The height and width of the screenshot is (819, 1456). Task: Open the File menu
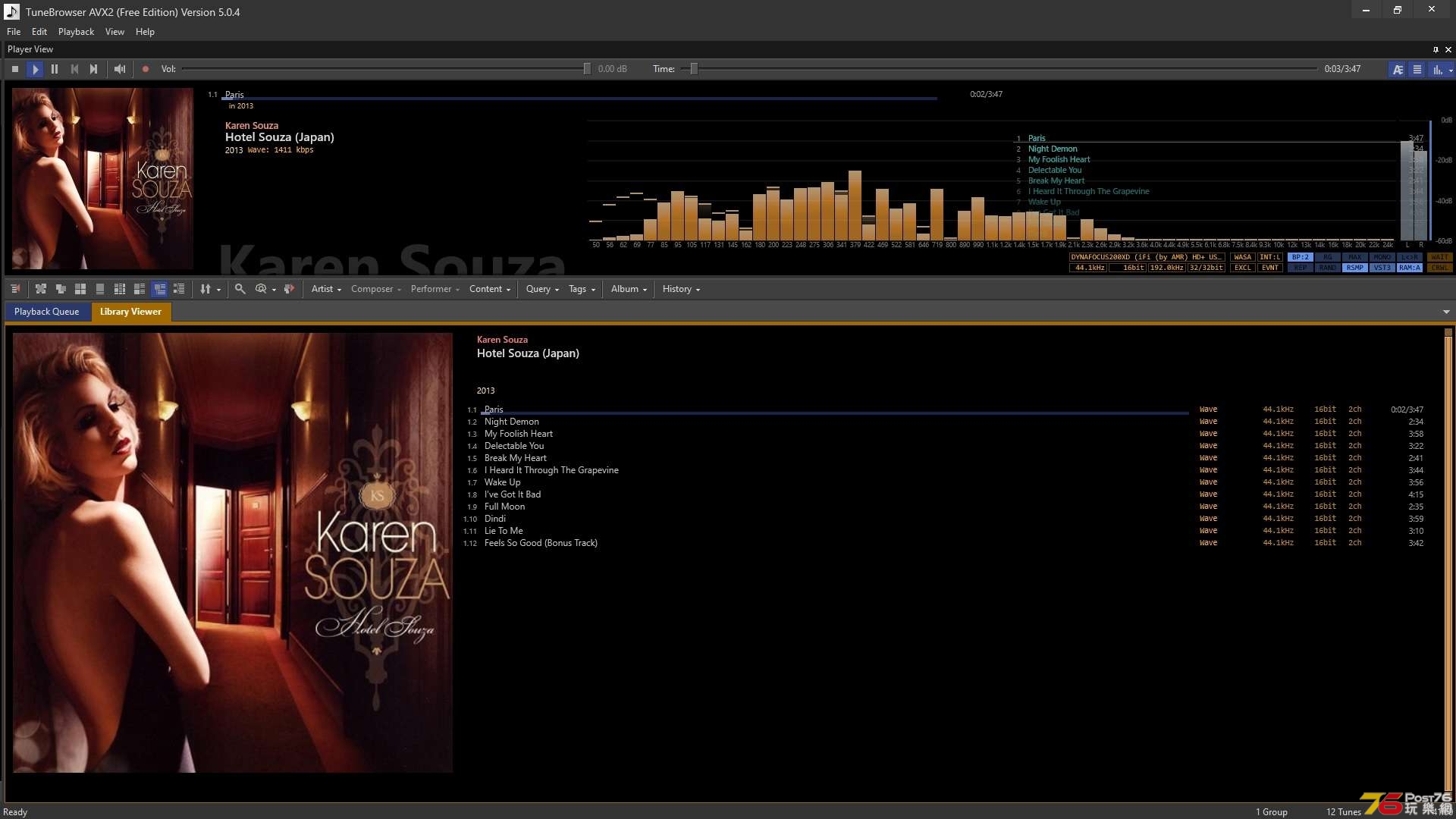(x=14, y=32)
